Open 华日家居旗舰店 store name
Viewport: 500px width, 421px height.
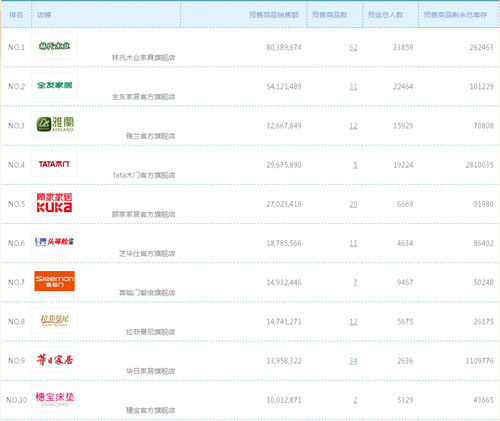(150, 371)
